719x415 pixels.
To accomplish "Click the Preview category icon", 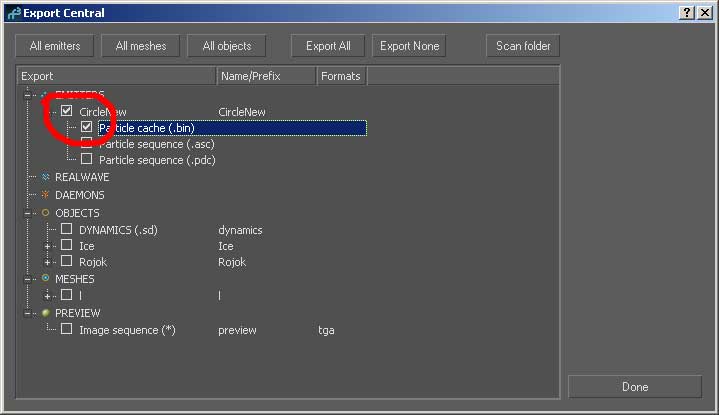I will [45, 313].
